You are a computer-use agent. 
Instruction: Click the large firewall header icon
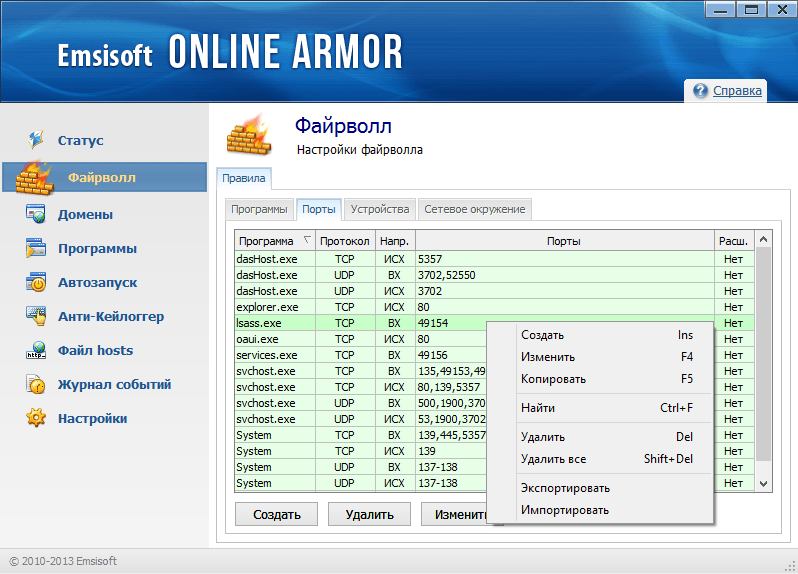249,134
